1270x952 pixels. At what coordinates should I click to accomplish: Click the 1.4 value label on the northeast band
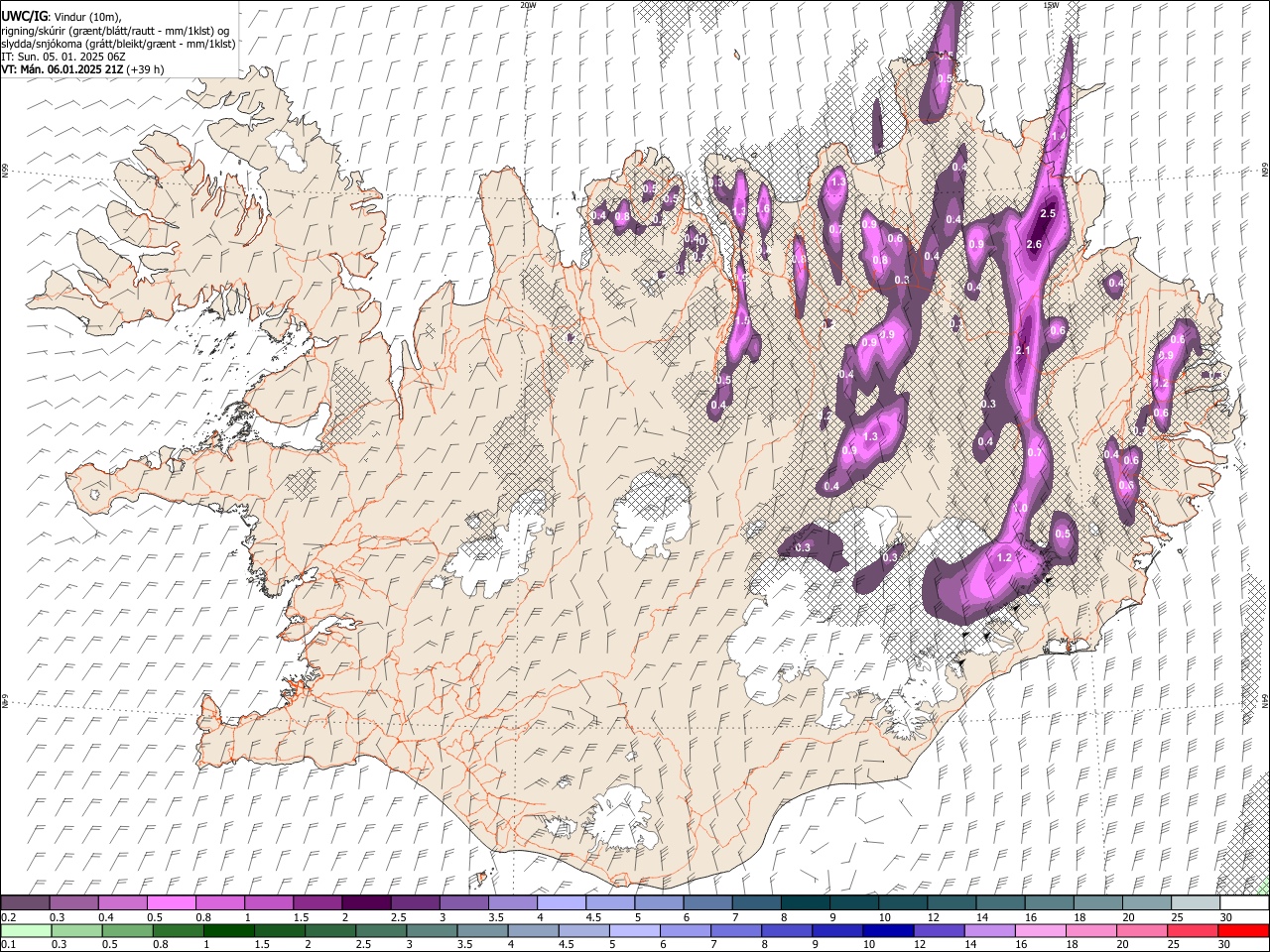coord(1058,136)
